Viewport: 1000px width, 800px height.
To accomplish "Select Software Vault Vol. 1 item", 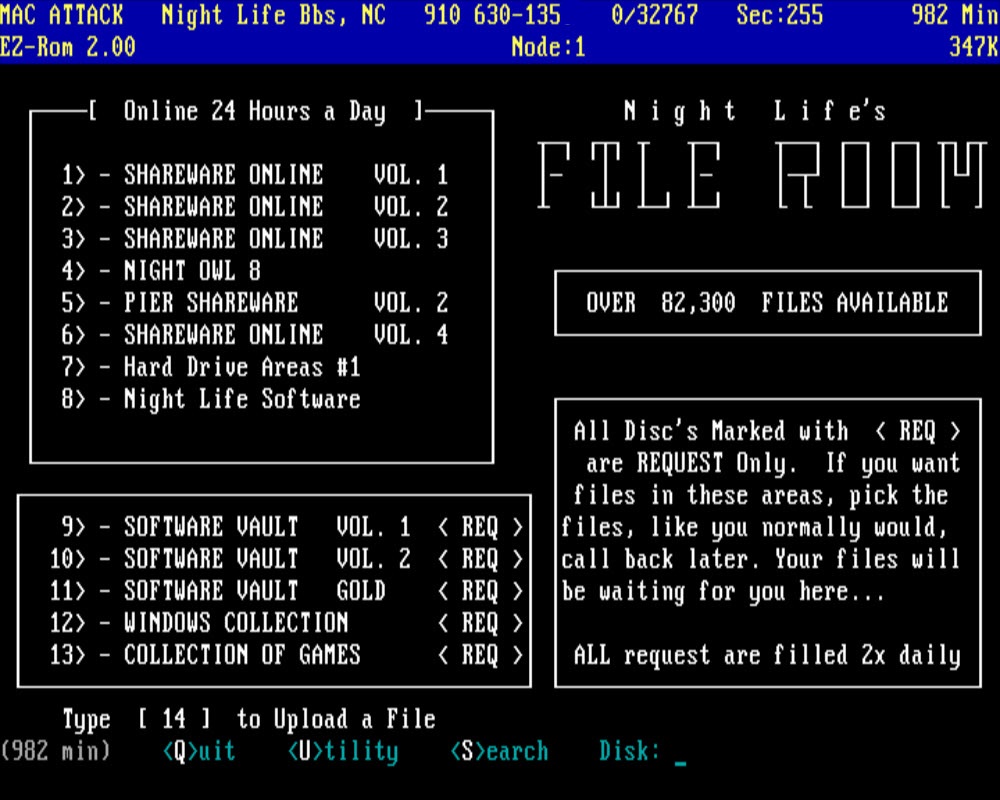I will (266, 527).
